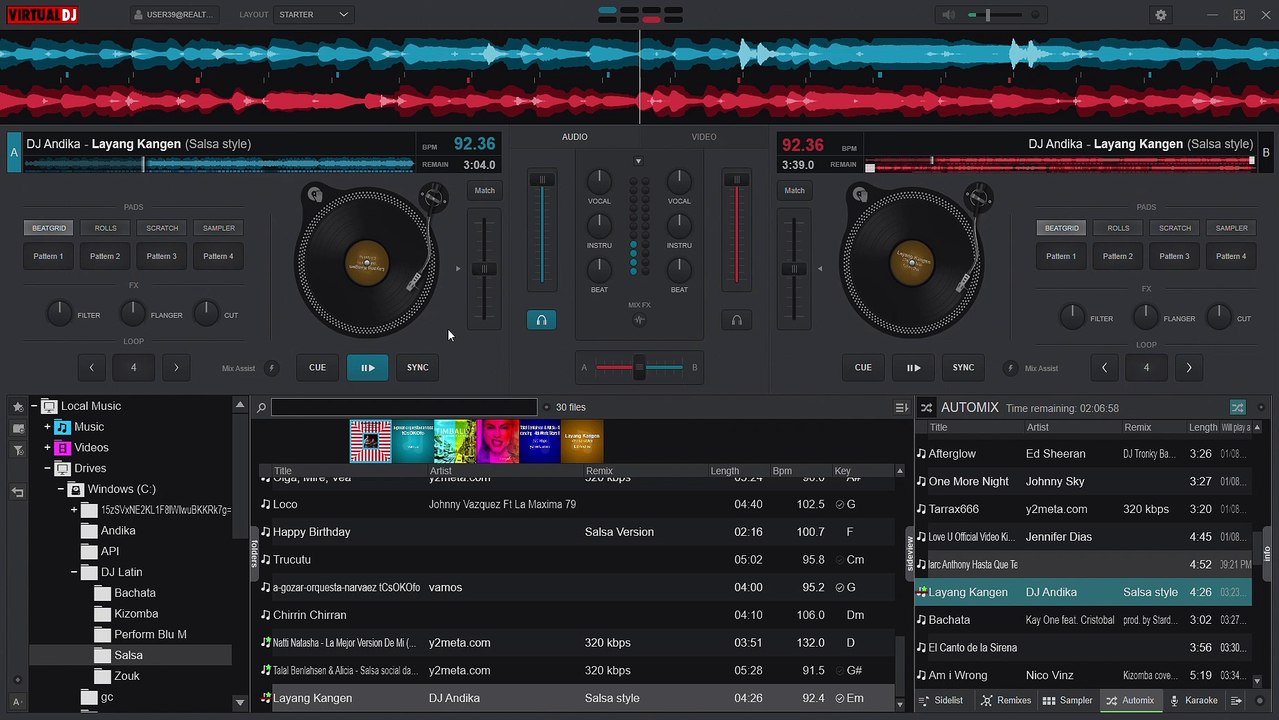This screenshot has width=1279, height=720.
Task: Open the Remixes tab
Action: [x=1005, y=701]
